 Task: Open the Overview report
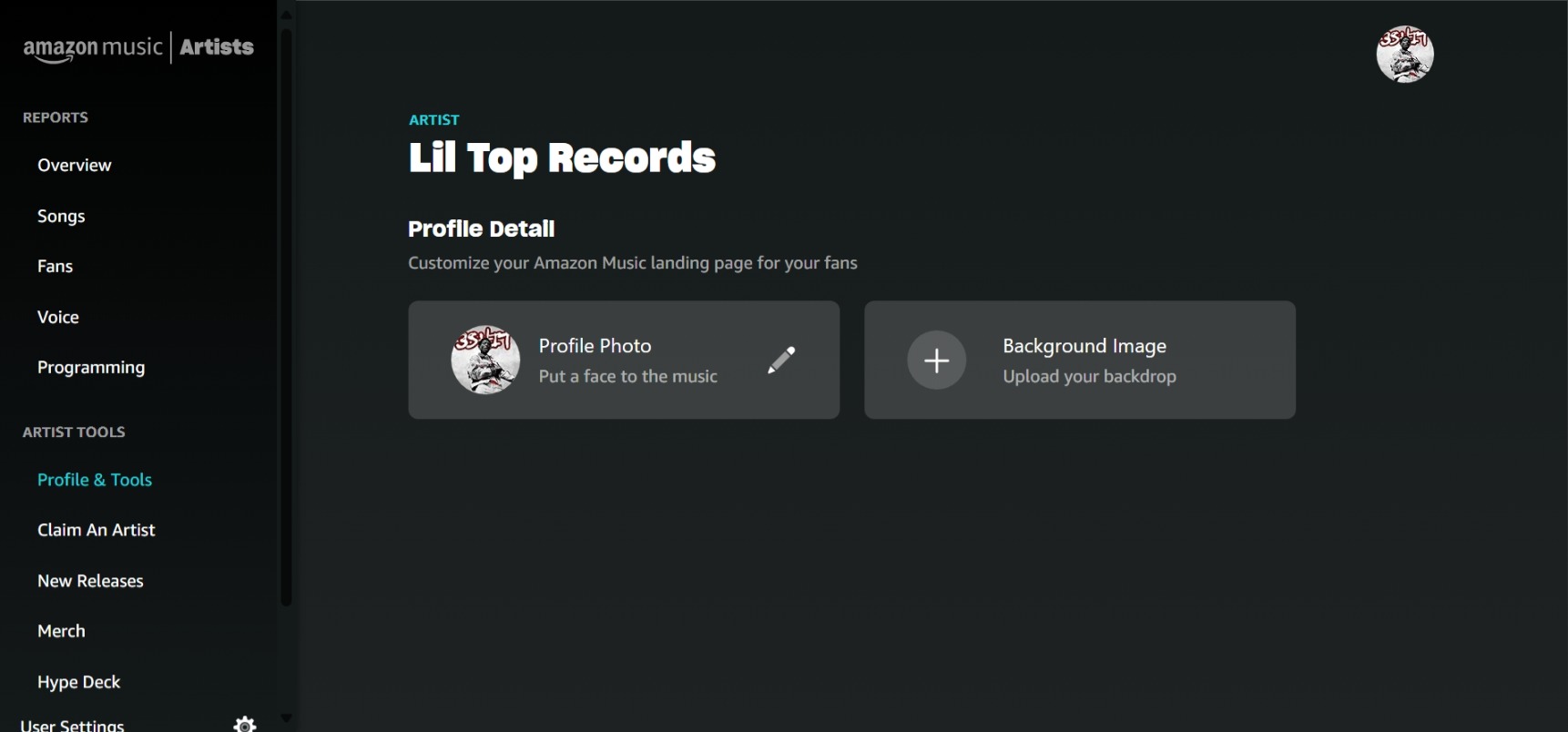click(75, 165)
